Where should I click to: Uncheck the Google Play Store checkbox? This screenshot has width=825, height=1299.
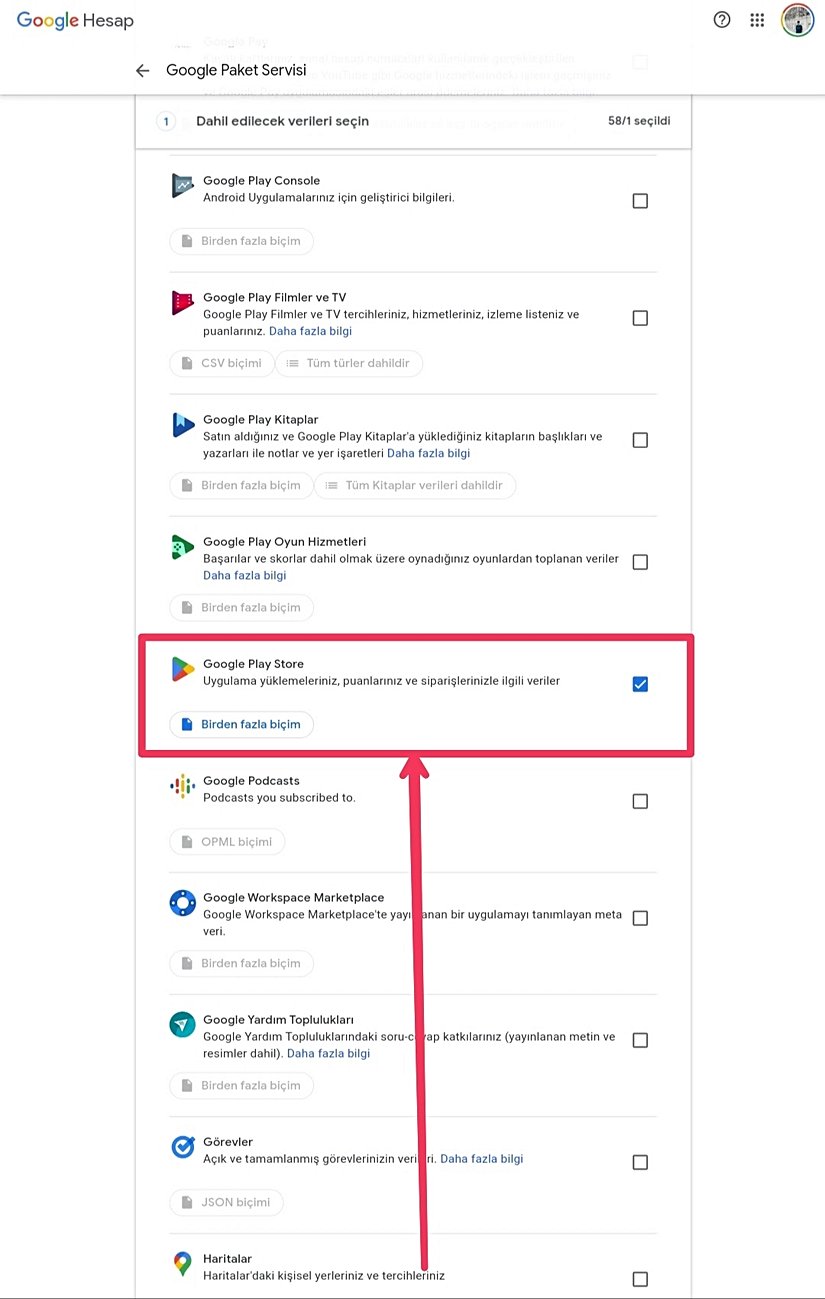[640, 684]
